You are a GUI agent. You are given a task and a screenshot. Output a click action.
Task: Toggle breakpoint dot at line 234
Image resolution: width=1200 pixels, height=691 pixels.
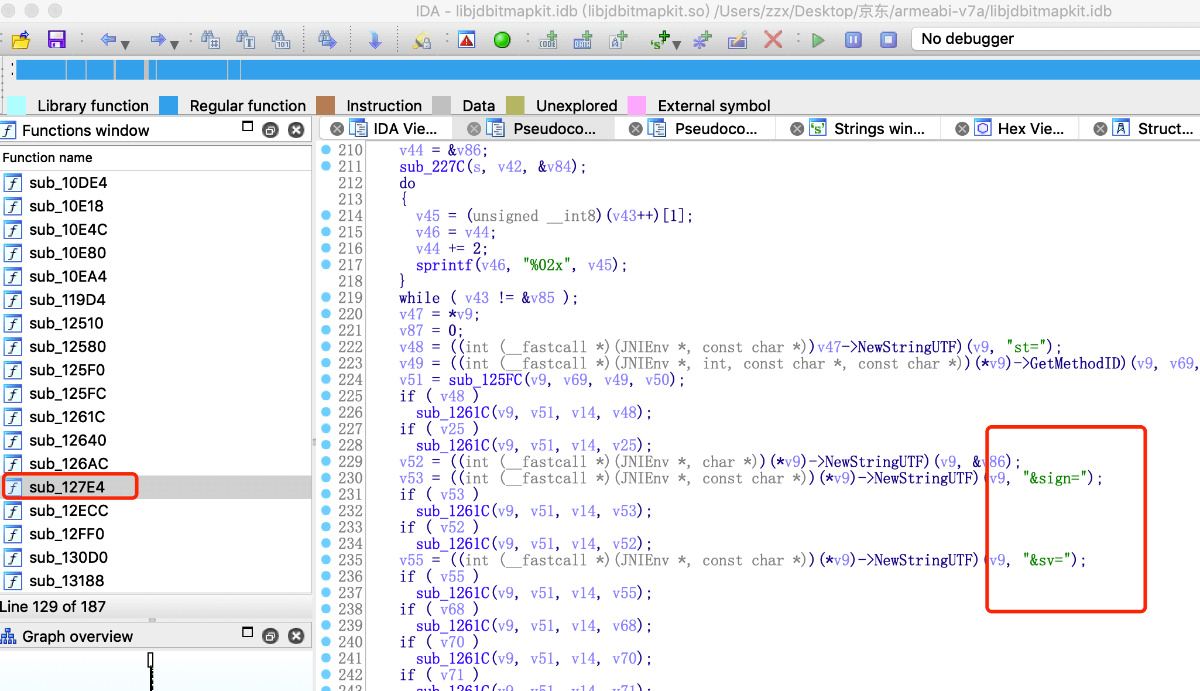click(x=326, y=543)
